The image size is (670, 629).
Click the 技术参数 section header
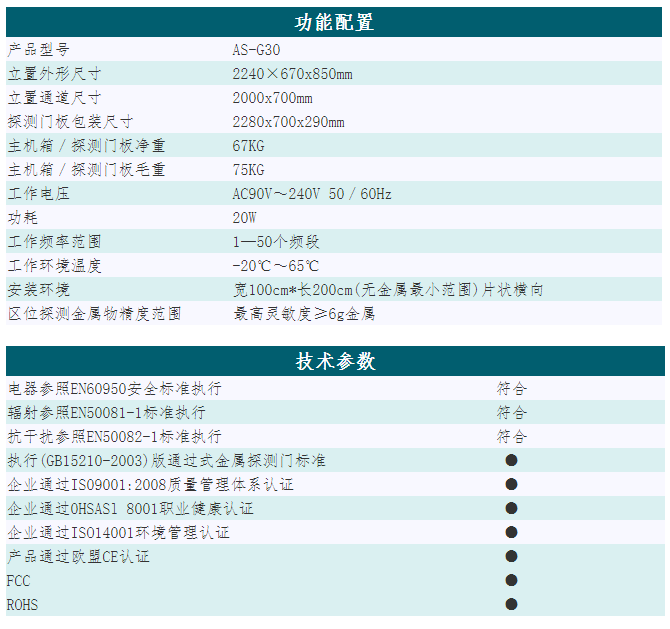(x=334, y=361)
